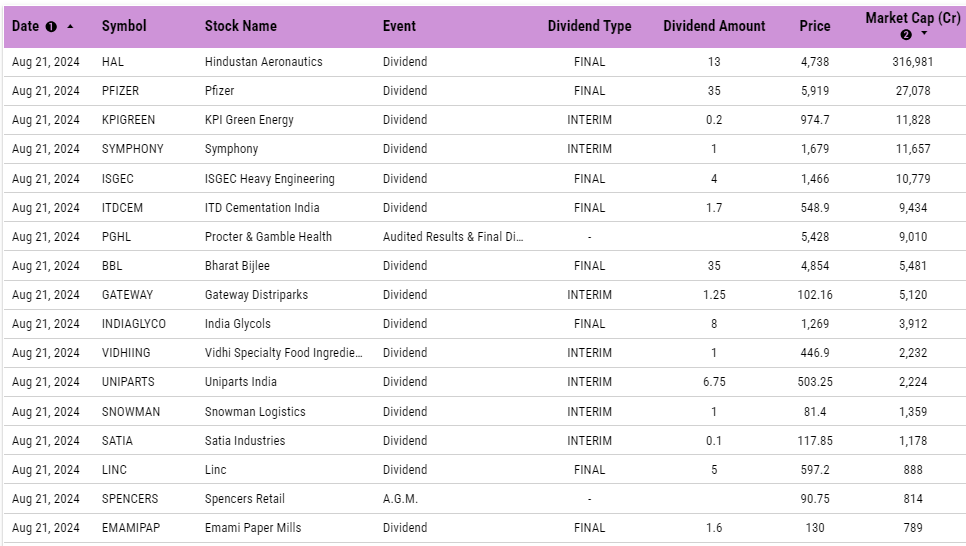
Task: Click the Pfizer stock name
Action: [219, 91]
